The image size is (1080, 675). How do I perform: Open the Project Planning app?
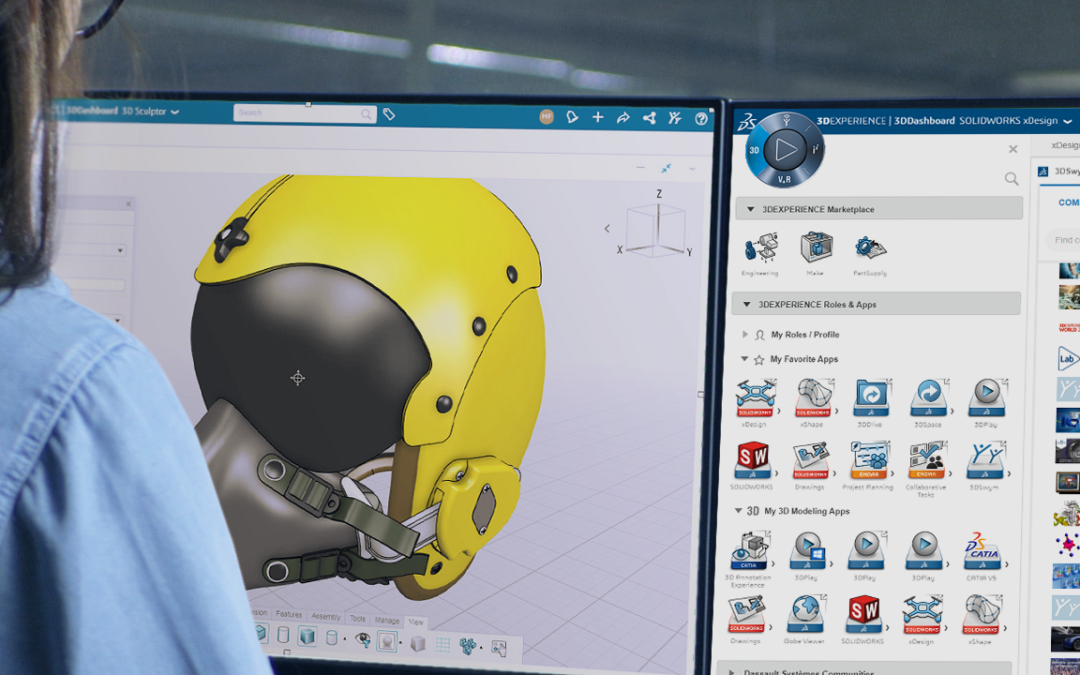pos(869,461)
